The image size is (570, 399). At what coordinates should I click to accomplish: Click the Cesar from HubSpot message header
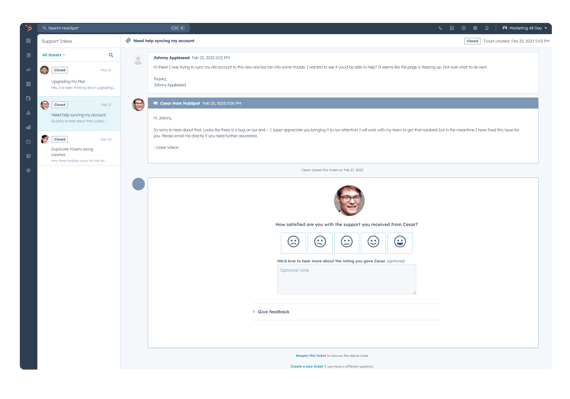[343, 103]
